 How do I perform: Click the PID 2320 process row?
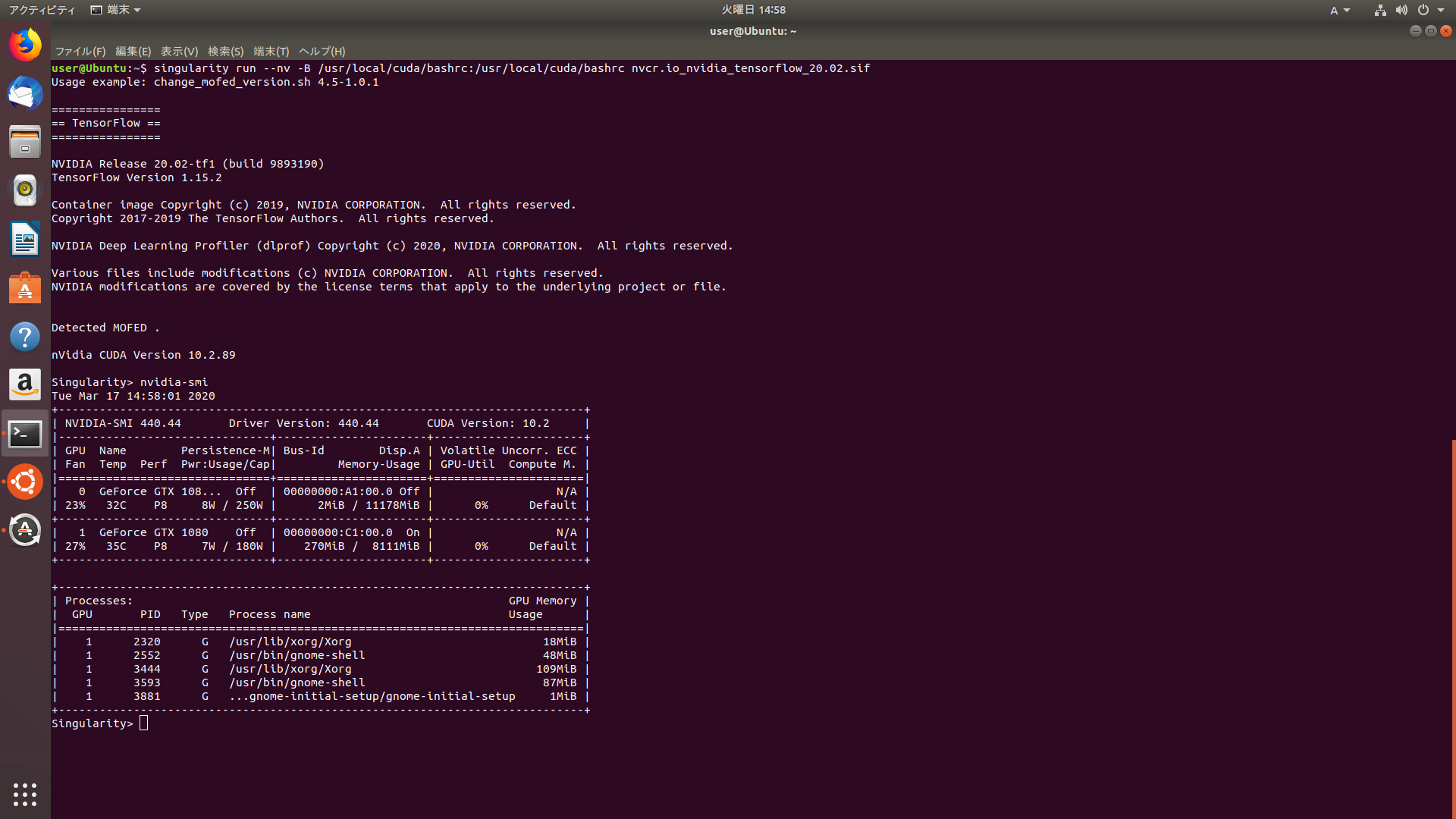[x=321, y=642]
